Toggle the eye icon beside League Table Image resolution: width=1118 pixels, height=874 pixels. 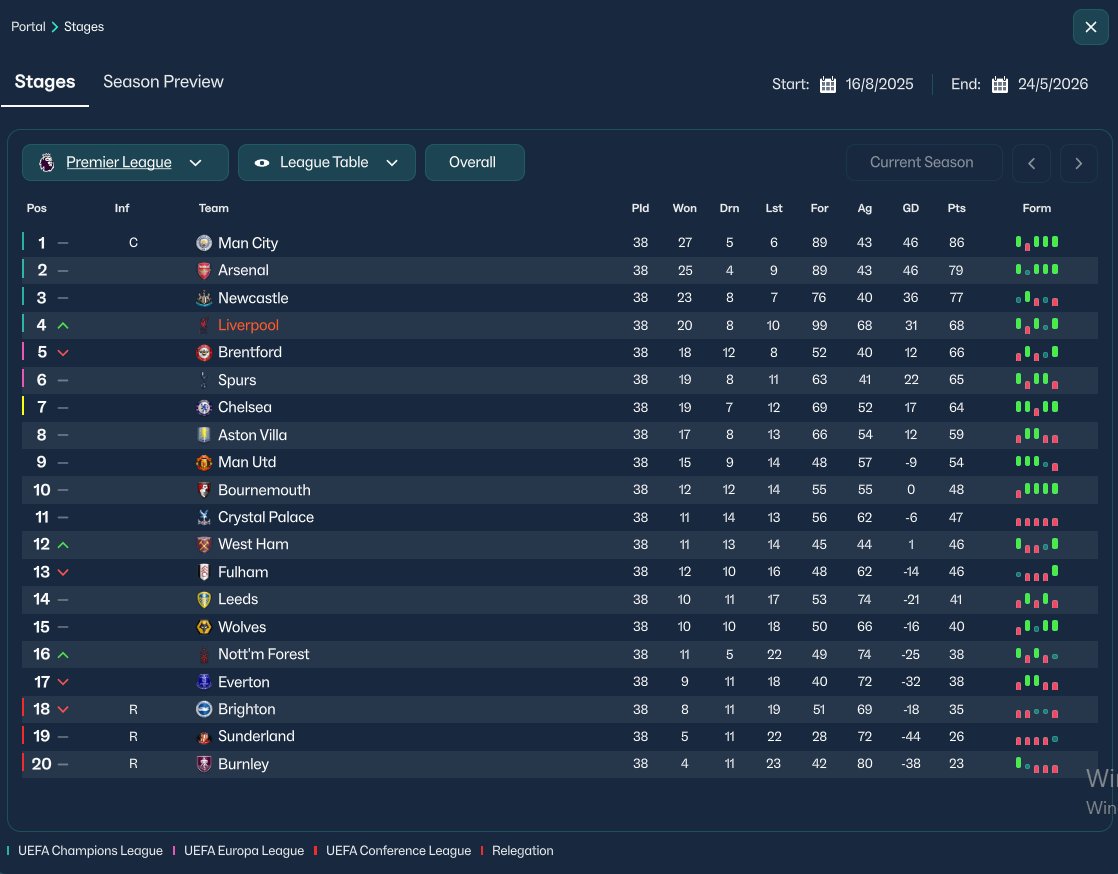click(262, 163)
